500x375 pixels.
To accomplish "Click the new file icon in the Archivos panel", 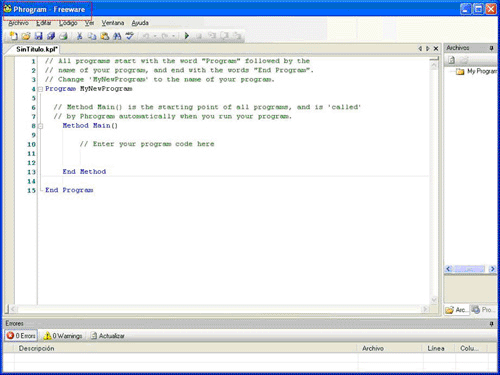I will point(451,60).
